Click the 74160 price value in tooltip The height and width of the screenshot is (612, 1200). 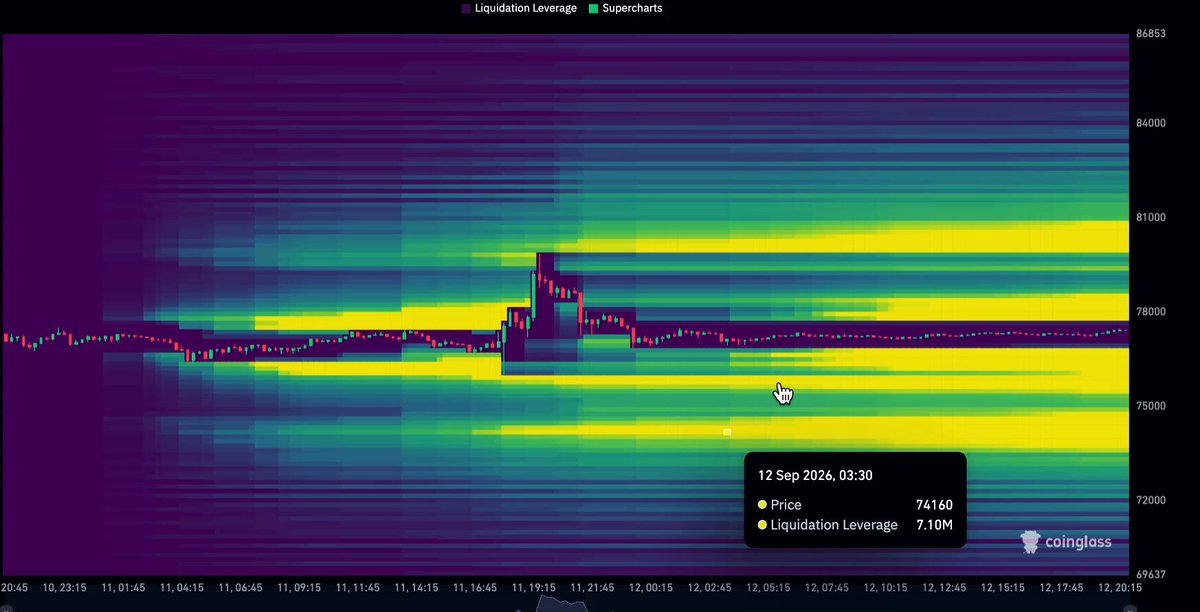(x=934, y=505)
